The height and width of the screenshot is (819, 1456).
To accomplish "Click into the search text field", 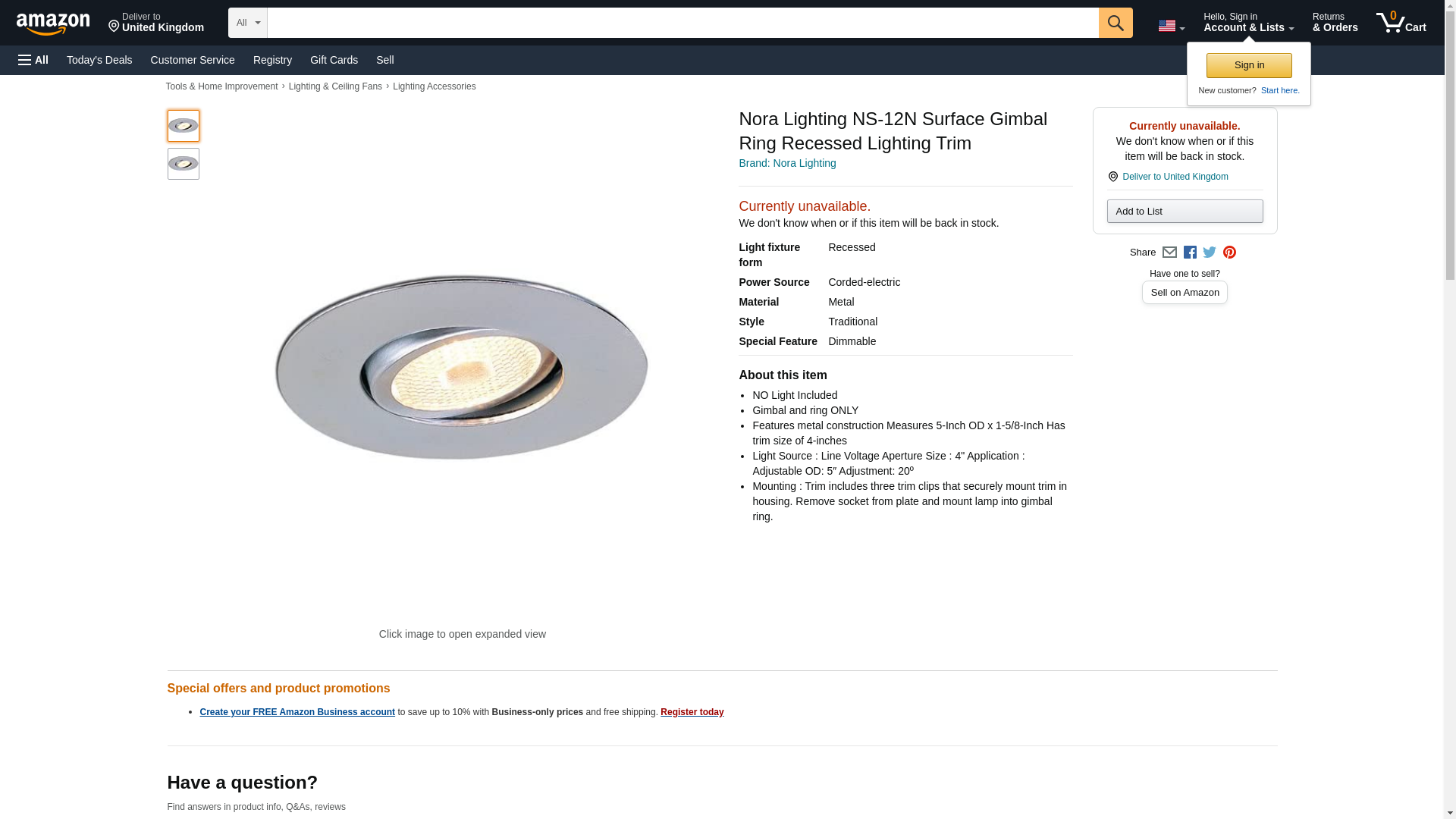I will pos(682,23).
